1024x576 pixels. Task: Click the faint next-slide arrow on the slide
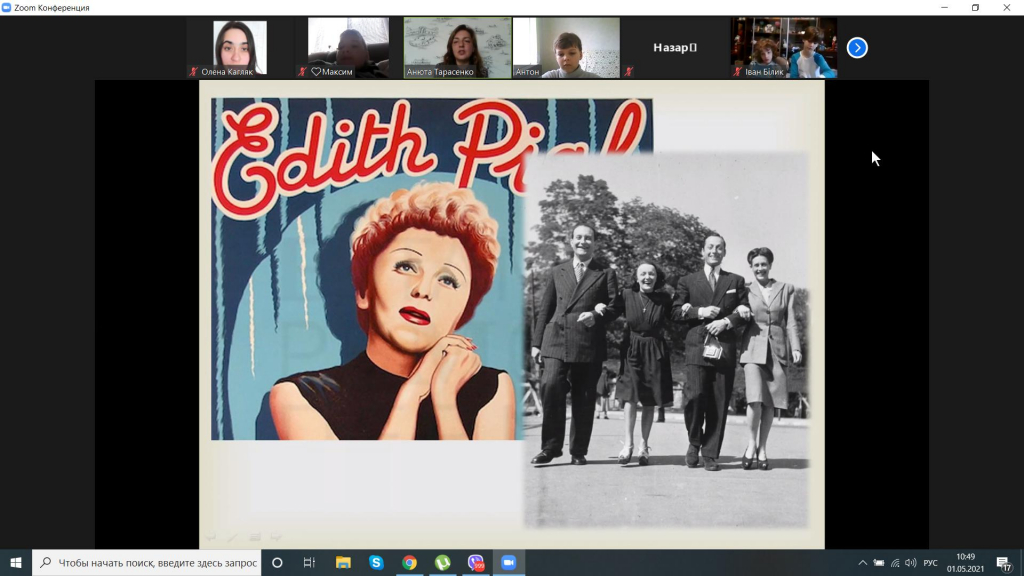(x=276, y=537)
